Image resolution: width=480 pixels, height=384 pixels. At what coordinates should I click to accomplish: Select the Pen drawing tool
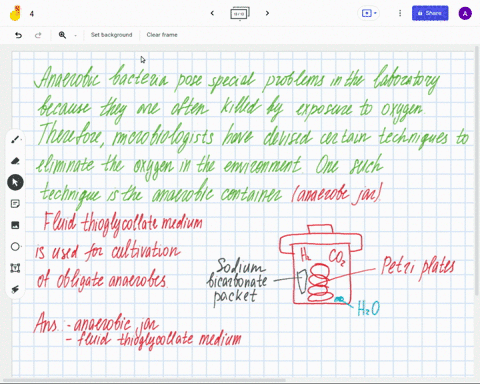tap(15, 140)
